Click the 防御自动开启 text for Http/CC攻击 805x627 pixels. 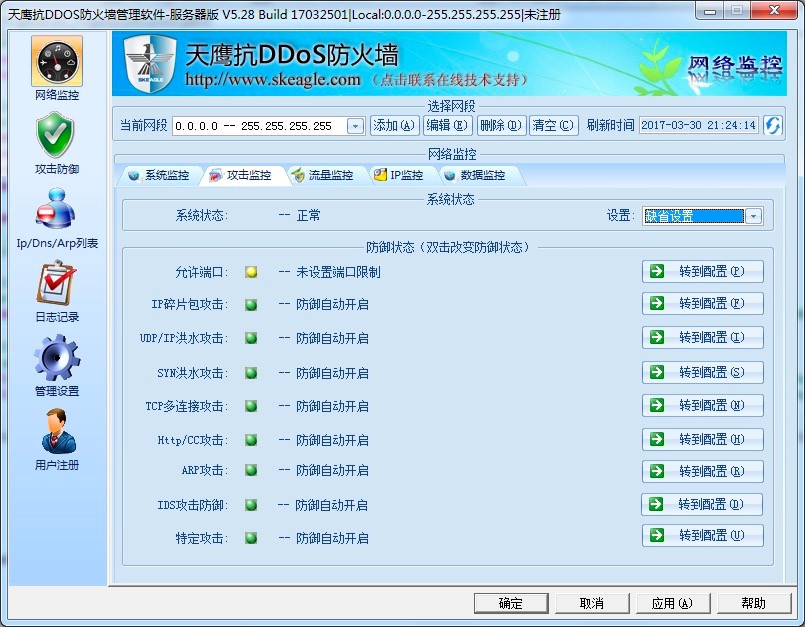332,440
